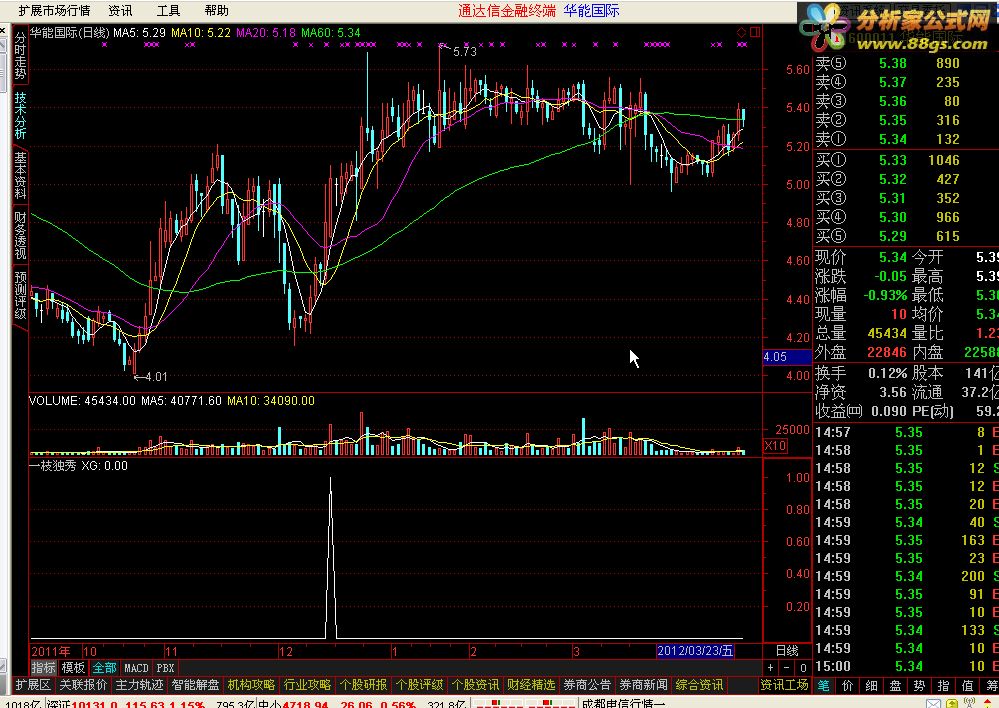Click the 4.01 low price annotation

[156, 377]
